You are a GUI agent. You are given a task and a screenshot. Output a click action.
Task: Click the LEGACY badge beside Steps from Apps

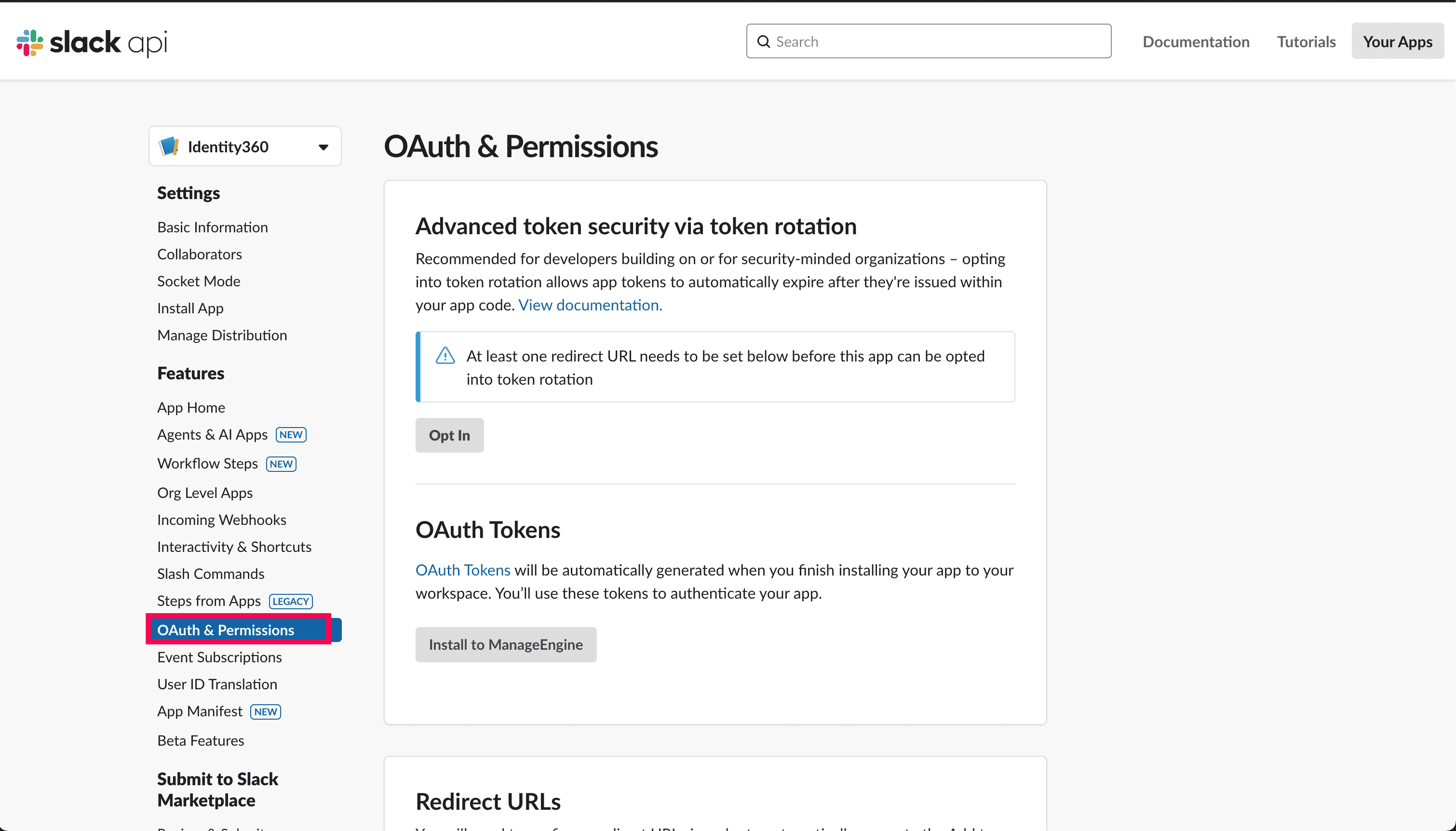(x=291, y=601)
